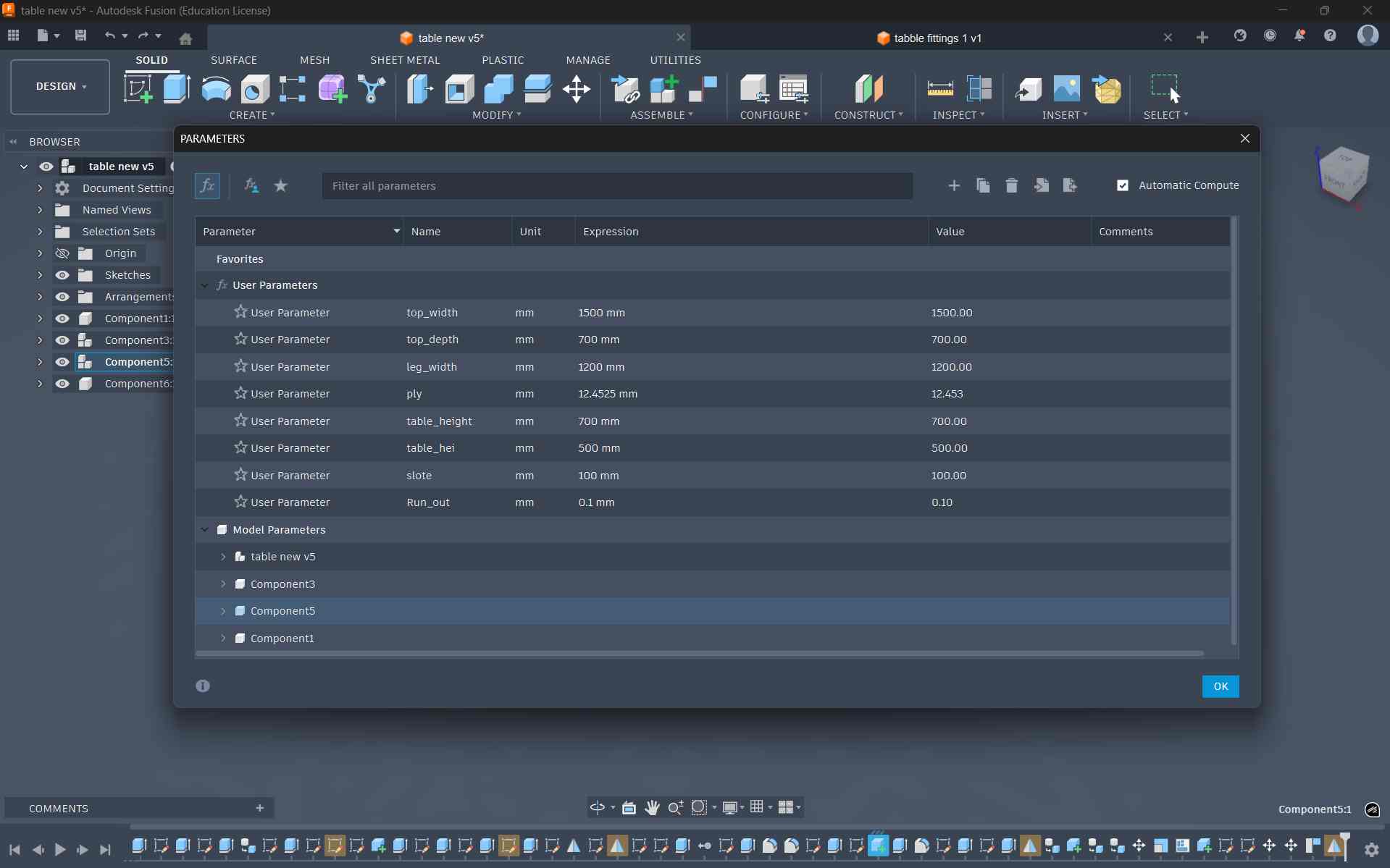This screenshot has width=1390, height=868.
Task: Switch to the UTILITIES tab
Action: tap(676, 60)
